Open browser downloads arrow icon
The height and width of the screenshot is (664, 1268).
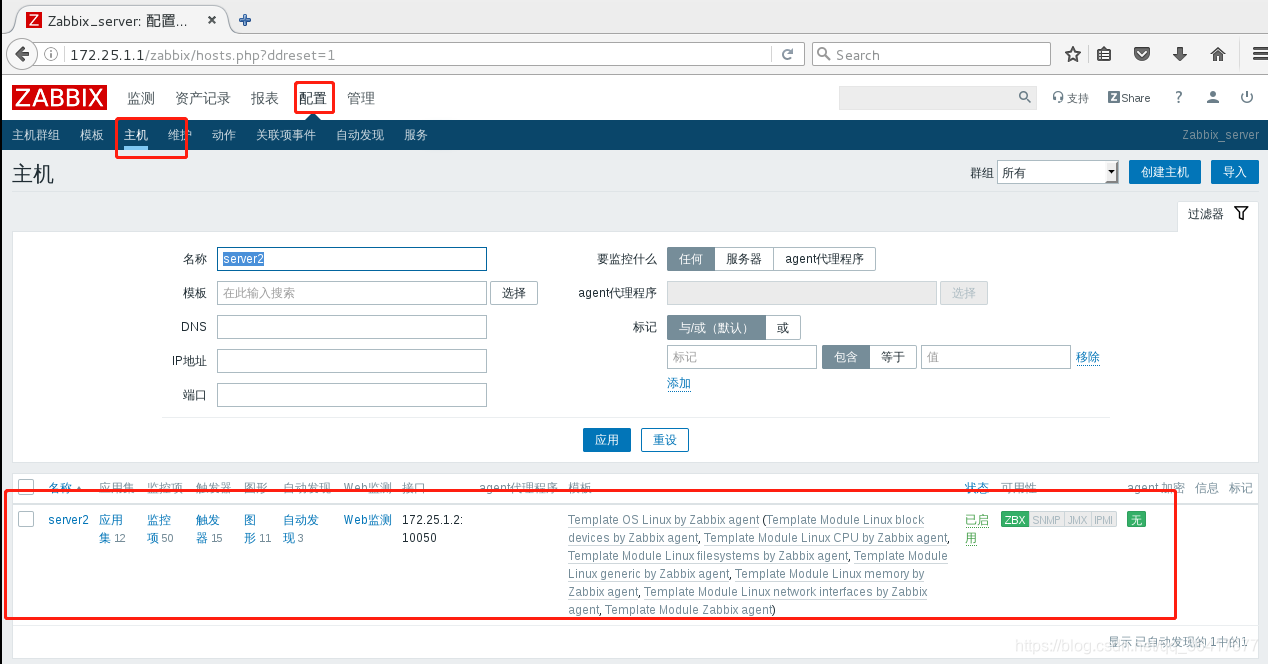click(x=1180, y=54)
